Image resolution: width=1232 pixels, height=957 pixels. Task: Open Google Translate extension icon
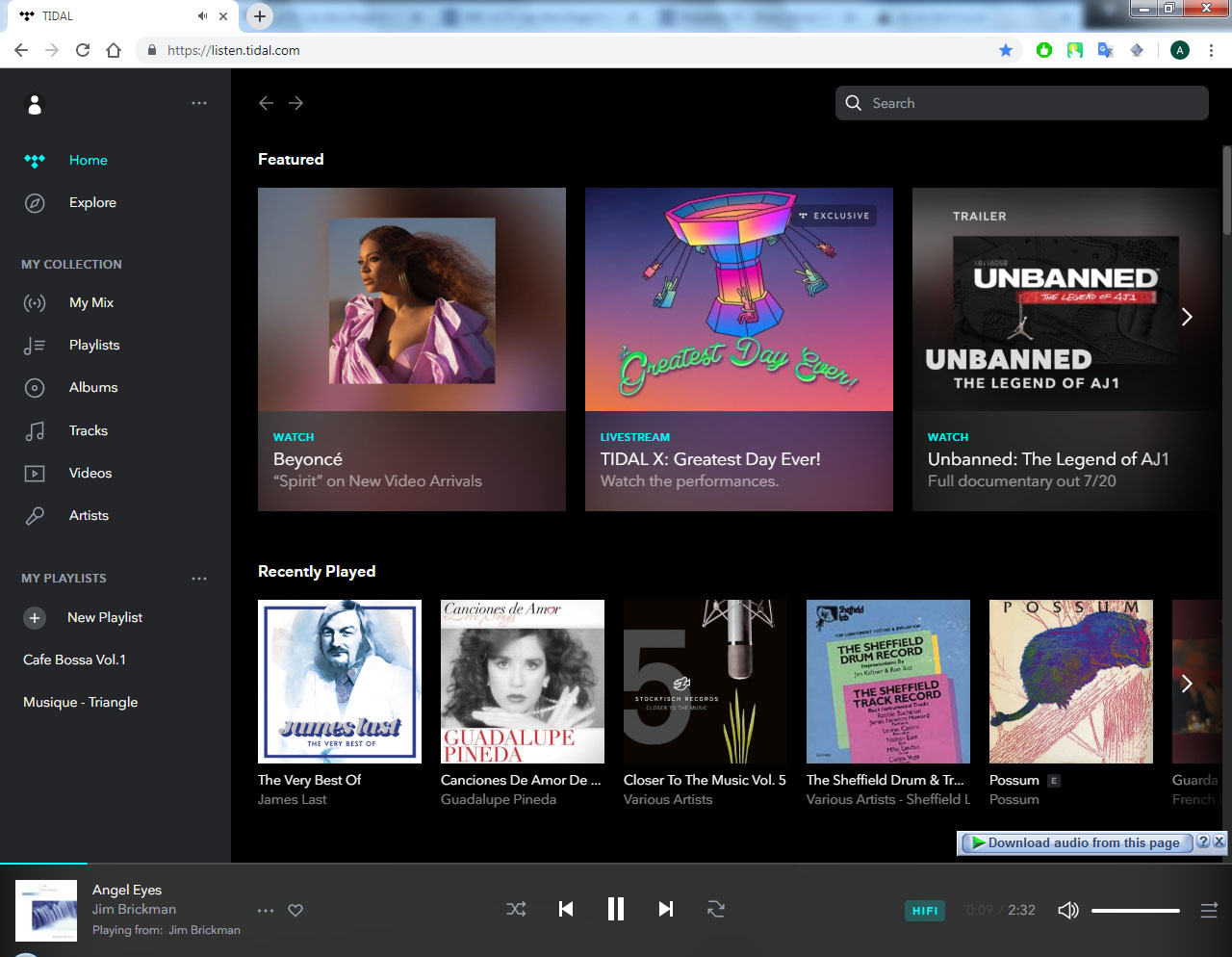coord(1106,50)
